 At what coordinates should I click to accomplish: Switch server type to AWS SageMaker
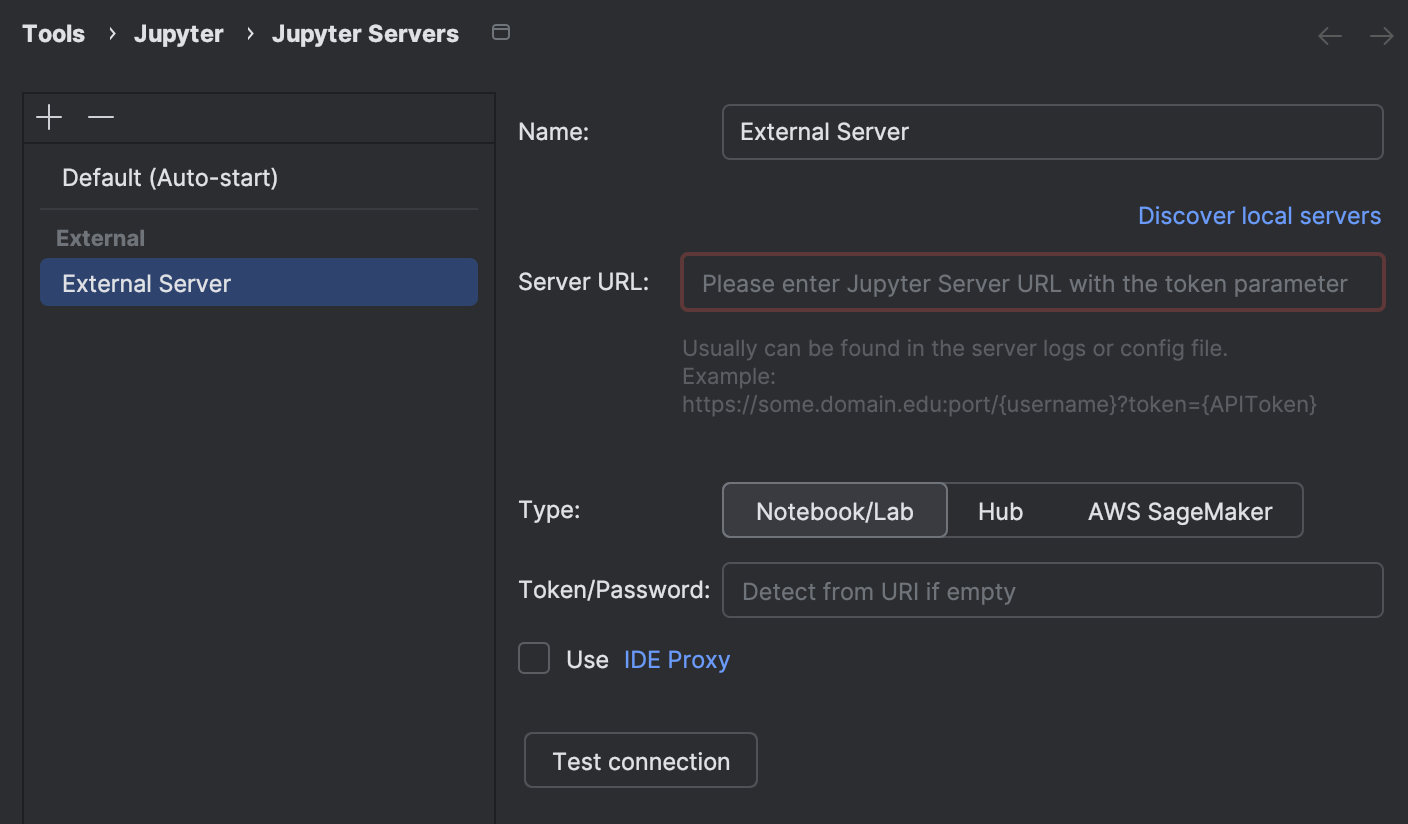point(1179,510)
